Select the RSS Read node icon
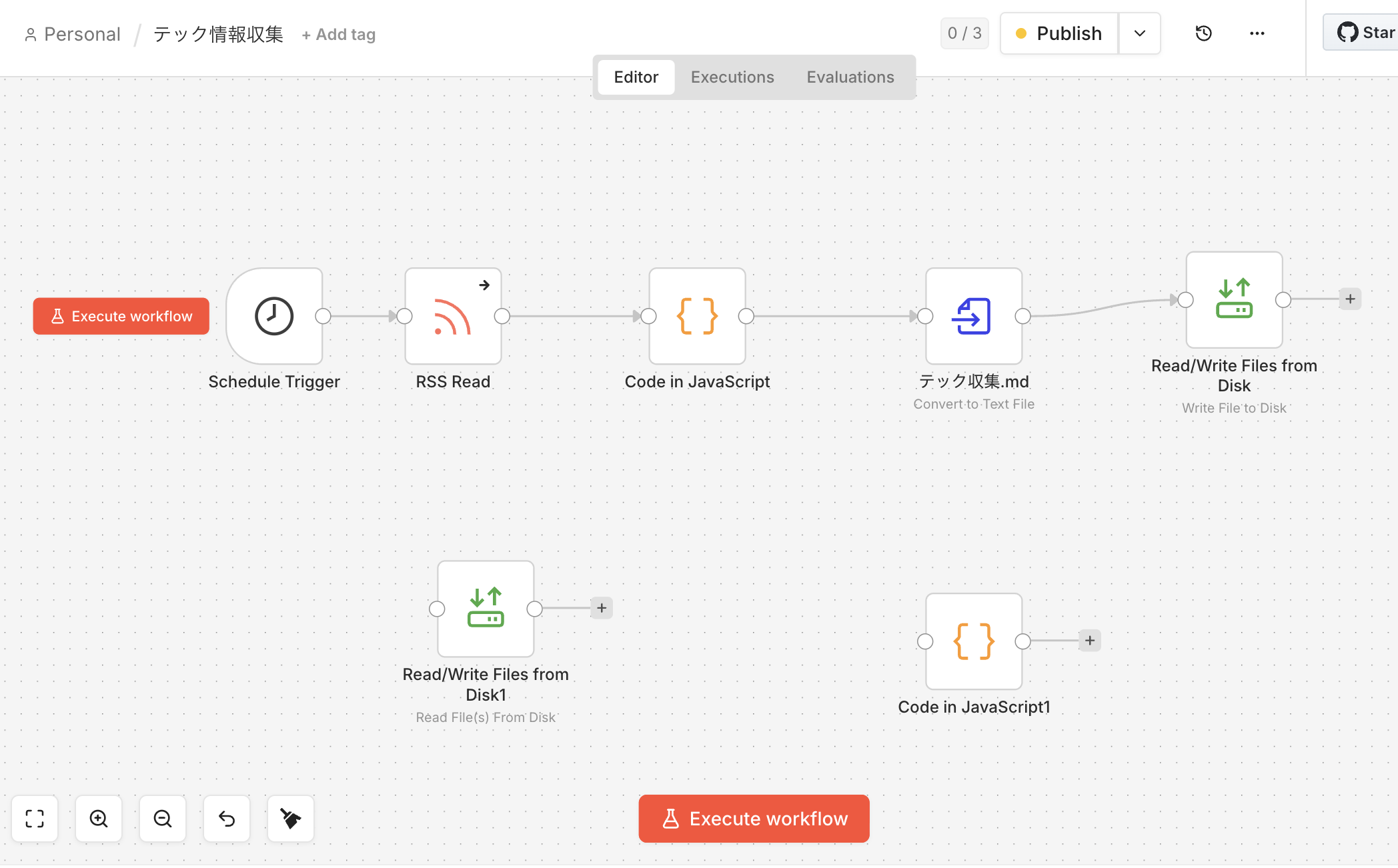Image resolution: width=1398 pixels, height=868 pixels. click(453, 316)
